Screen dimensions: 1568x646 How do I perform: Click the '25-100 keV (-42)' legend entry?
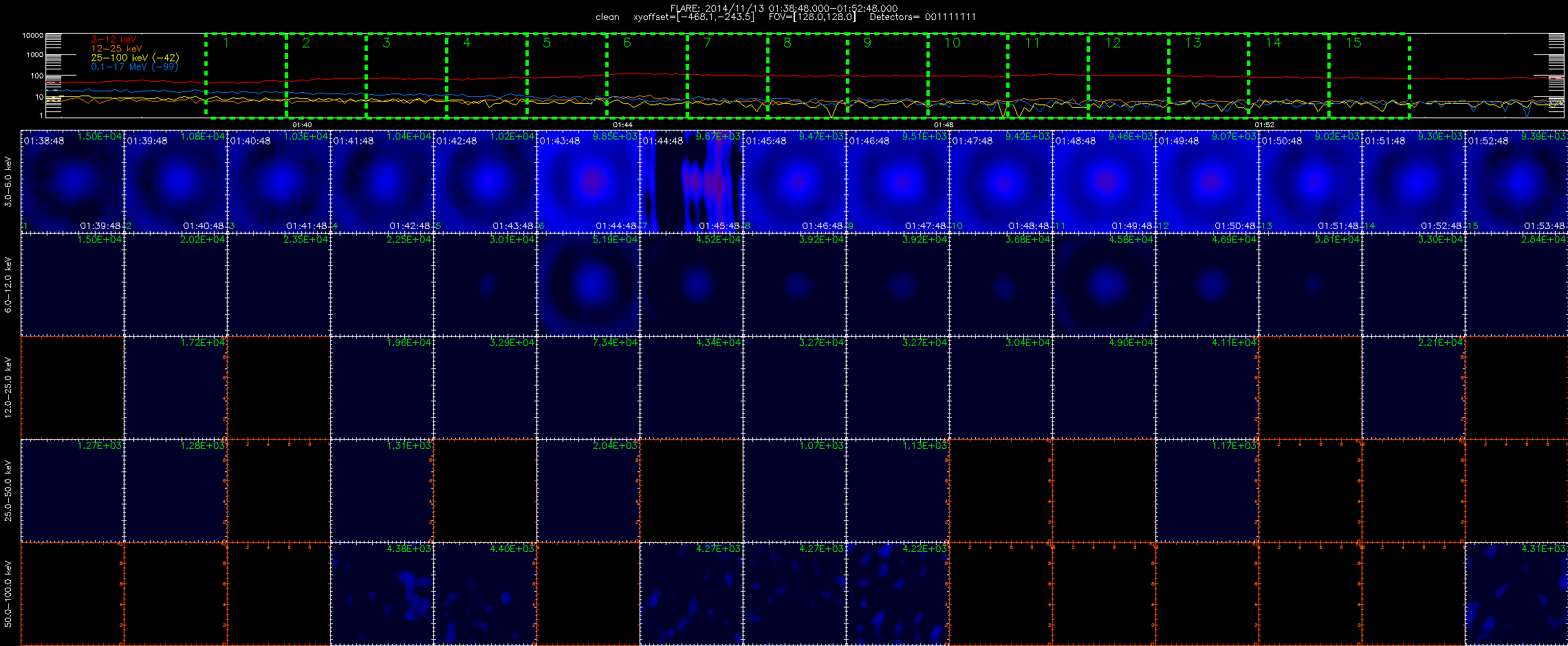135,58
